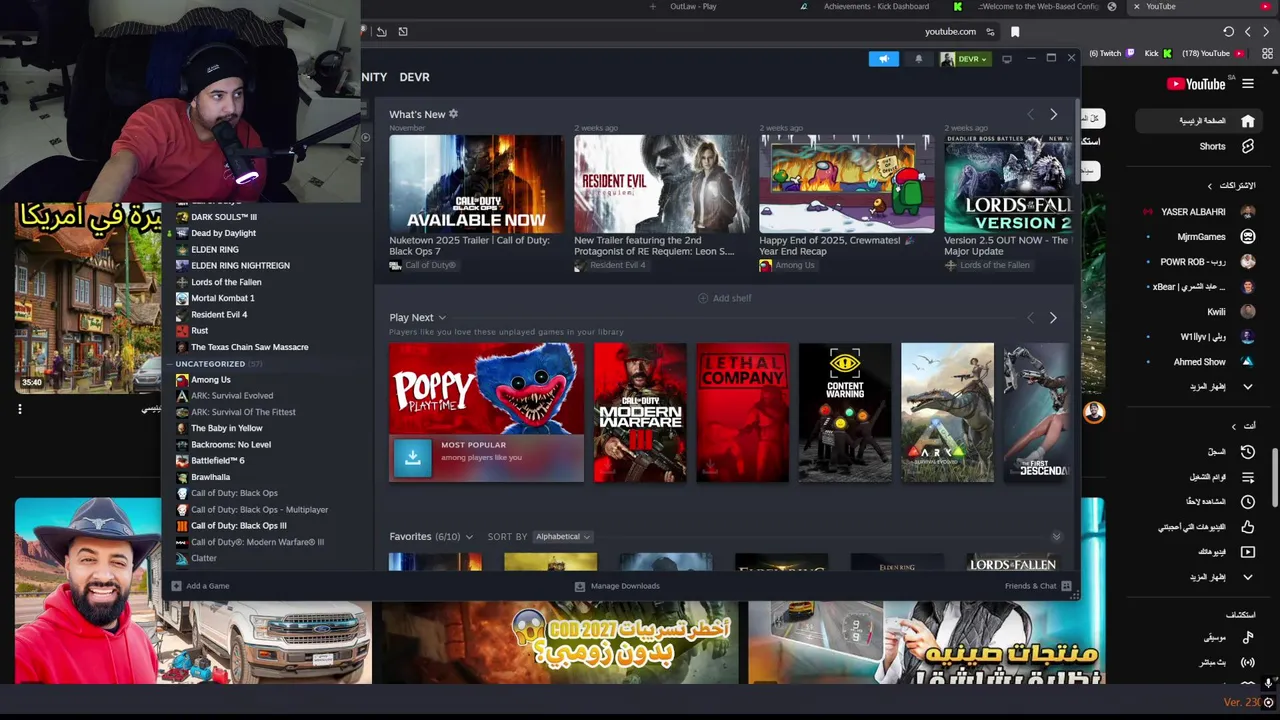Open the Resident Evil Requiem trailer news
1280x720 pixels.
tap(660, 196)
